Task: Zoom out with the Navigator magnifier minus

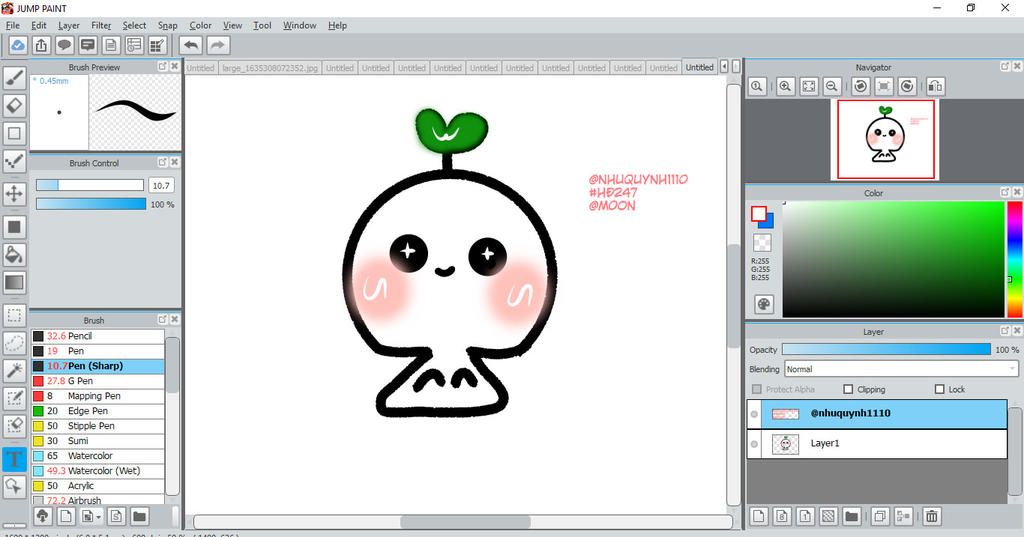Action: [831, 86]
